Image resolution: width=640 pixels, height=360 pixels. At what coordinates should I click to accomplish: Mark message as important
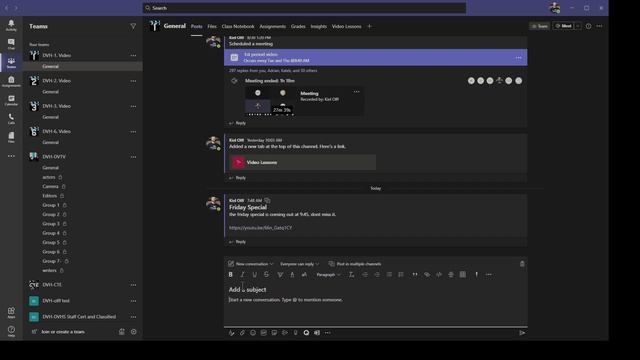(476, 275)
